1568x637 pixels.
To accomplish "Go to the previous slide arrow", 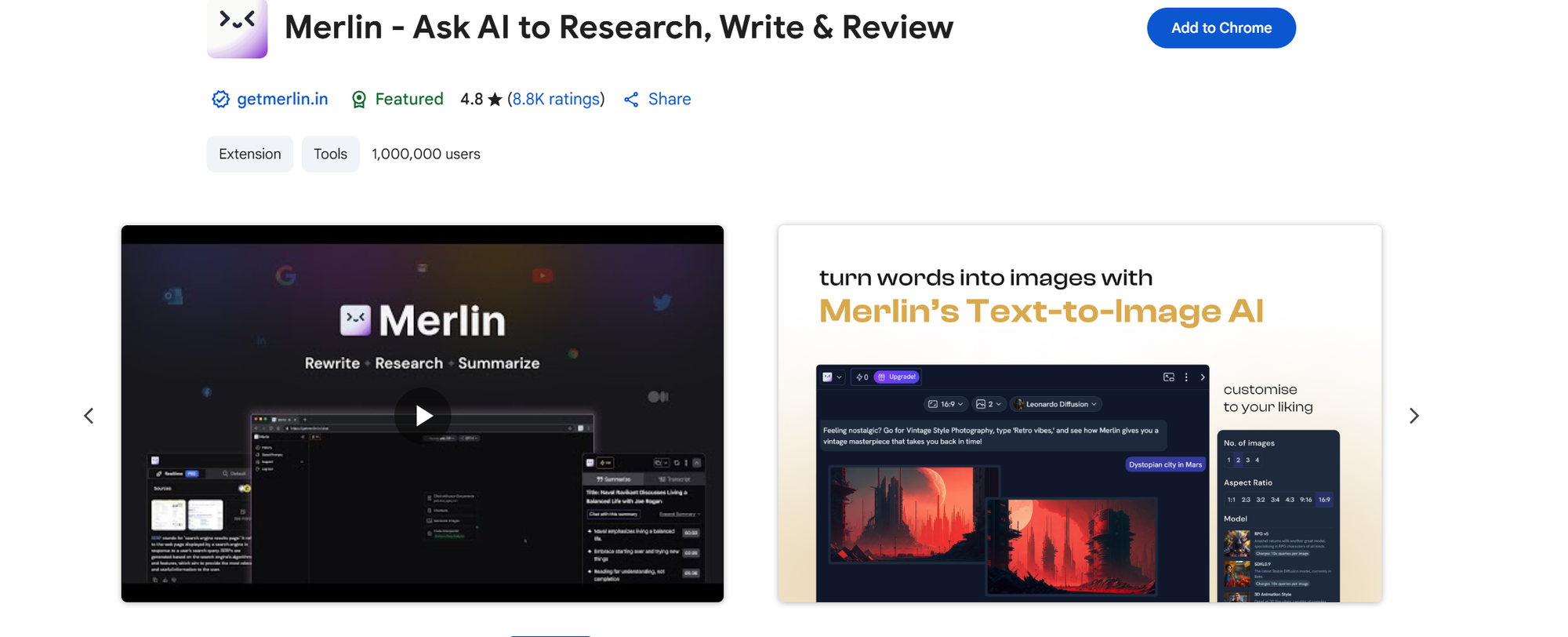I will pyautogui.click(x=89, y=416).
